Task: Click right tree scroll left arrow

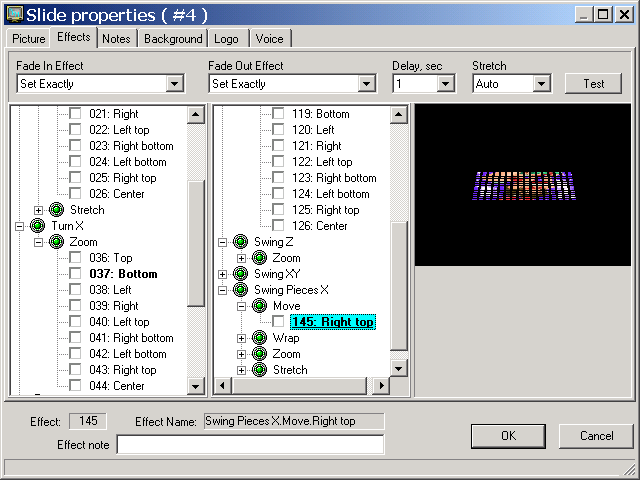Action: 222,386
